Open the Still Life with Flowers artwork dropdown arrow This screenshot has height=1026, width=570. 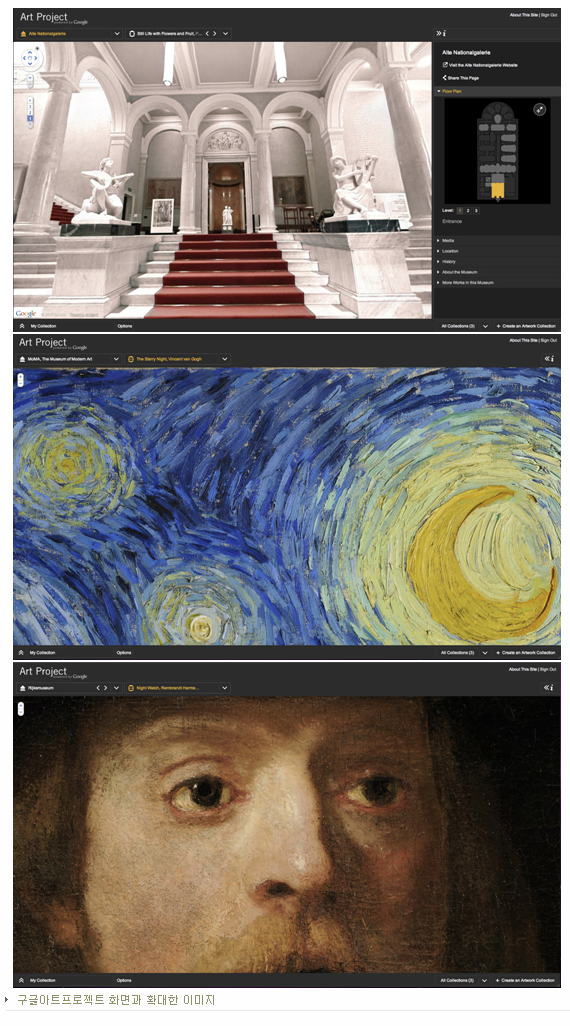225,33
